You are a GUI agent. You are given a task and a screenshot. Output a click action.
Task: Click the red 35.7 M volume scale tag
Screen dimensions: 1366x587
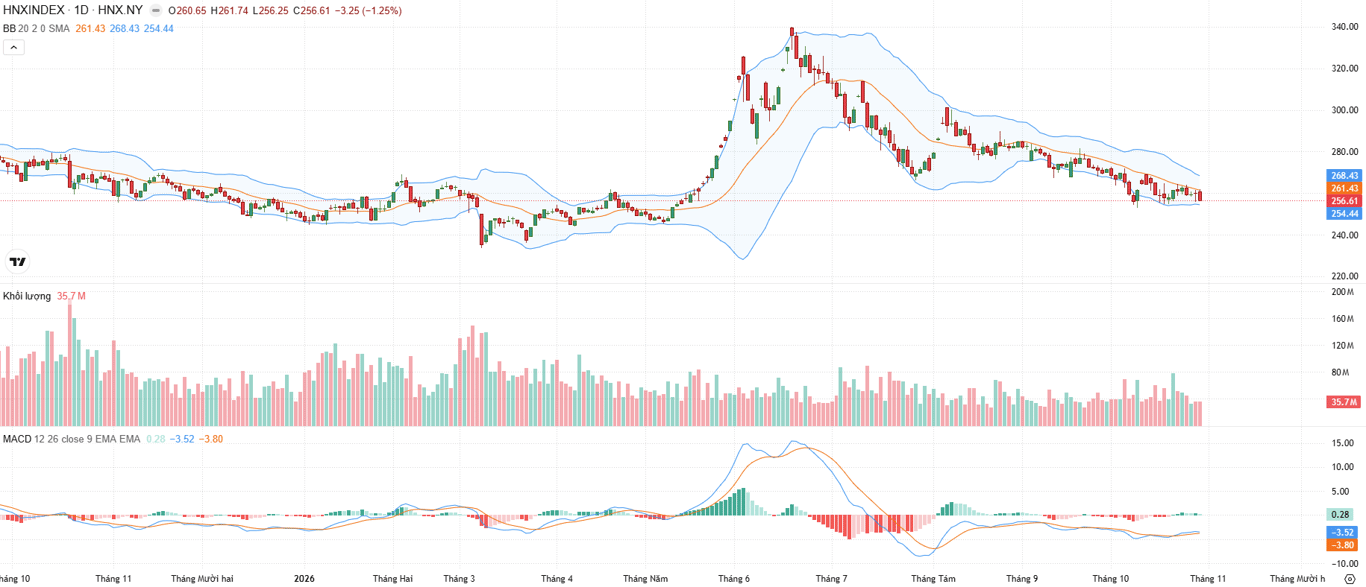click(1345, 402)
